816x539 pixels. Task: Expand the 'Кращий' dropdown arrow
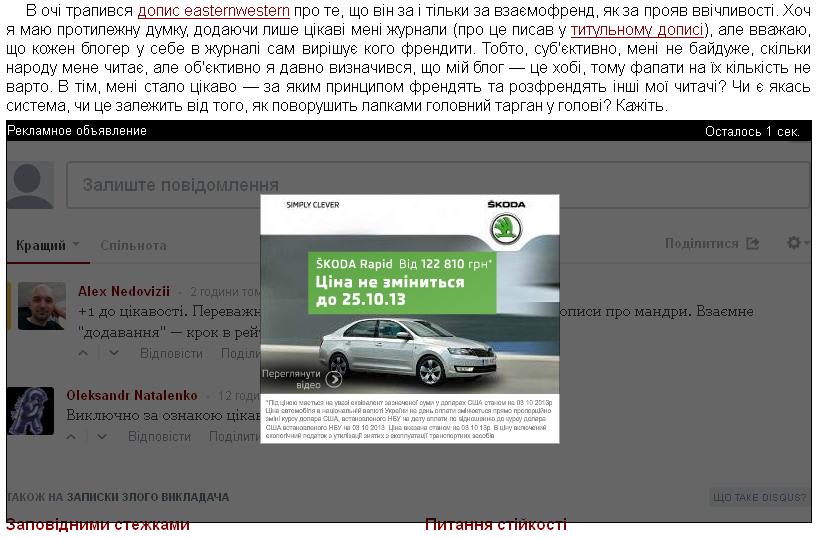[x=76, y=245]
